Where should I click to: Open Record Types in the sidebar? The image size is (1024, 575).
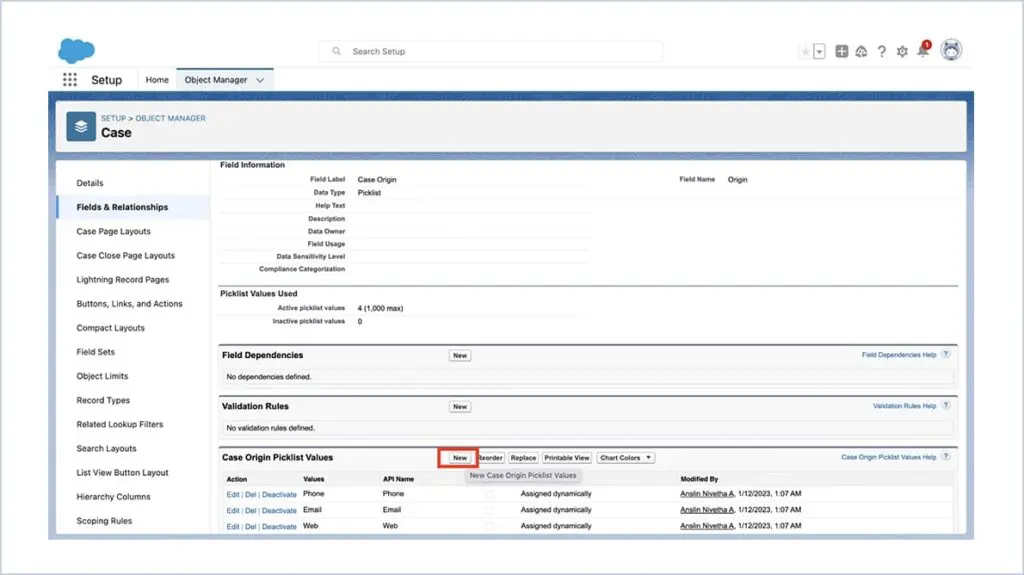click(x=103, y=400)
